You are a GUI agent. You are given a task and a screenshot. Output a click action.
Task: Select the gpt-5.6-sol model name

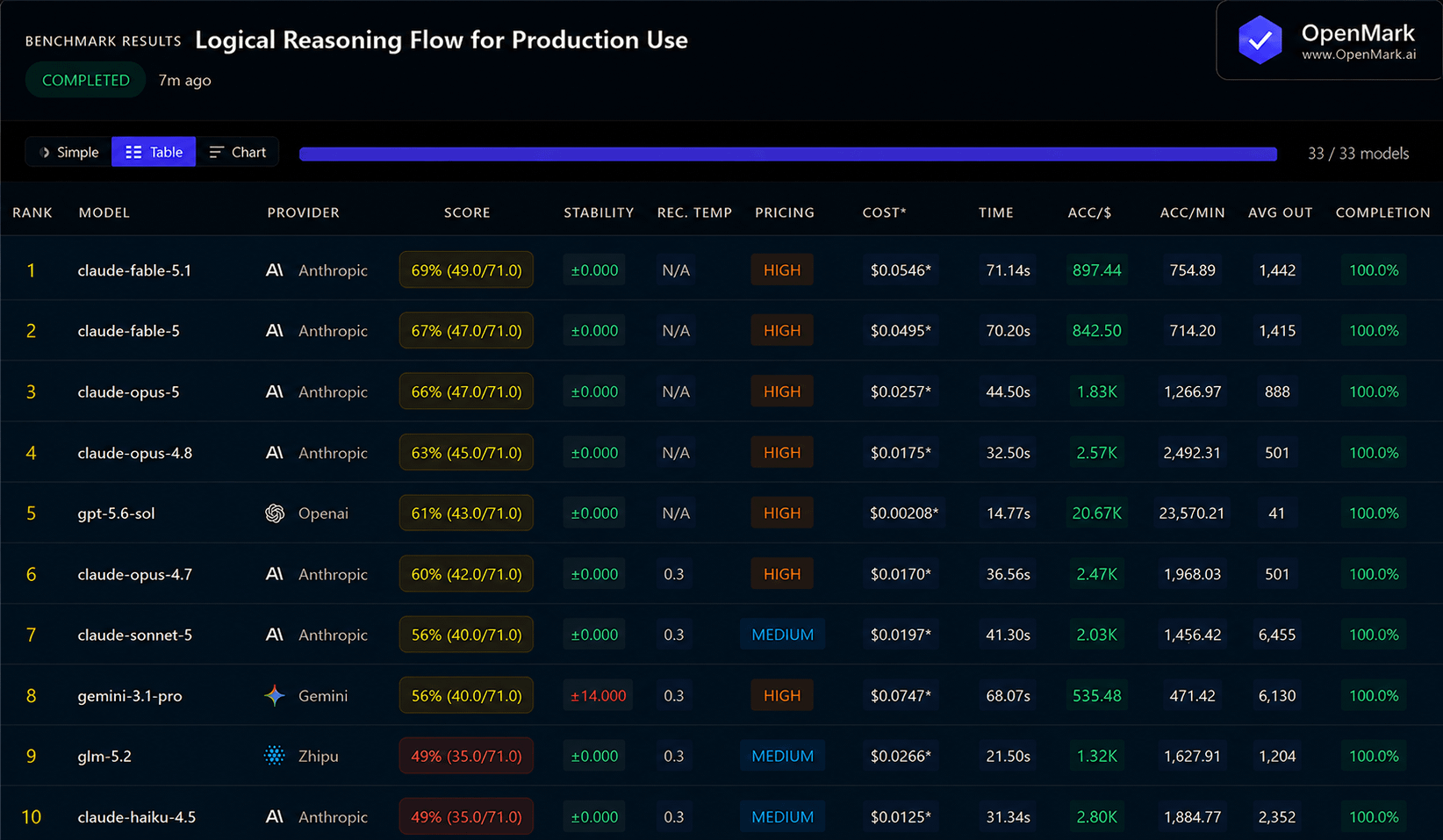click(x=116, y=513)
